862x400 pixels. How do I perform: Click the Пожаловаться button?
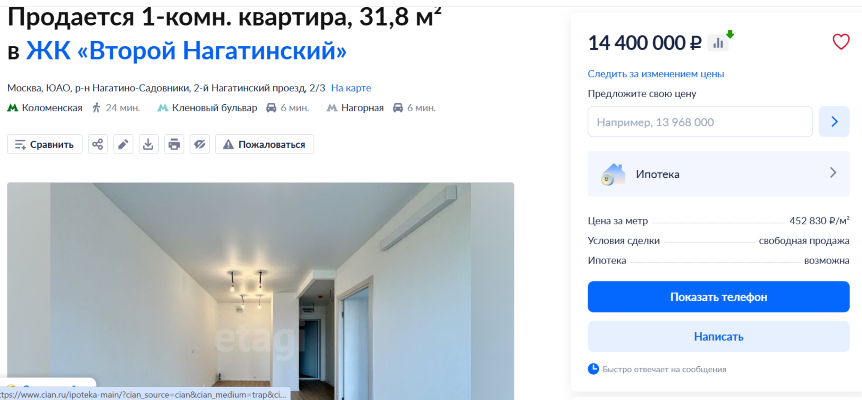coord(264,145)
